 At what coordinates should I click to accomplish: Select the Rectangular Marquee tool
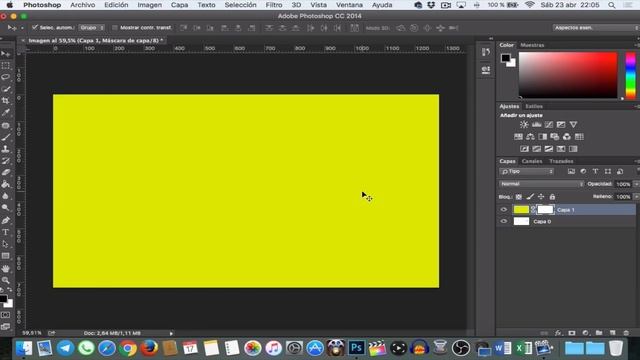[6, 66]
